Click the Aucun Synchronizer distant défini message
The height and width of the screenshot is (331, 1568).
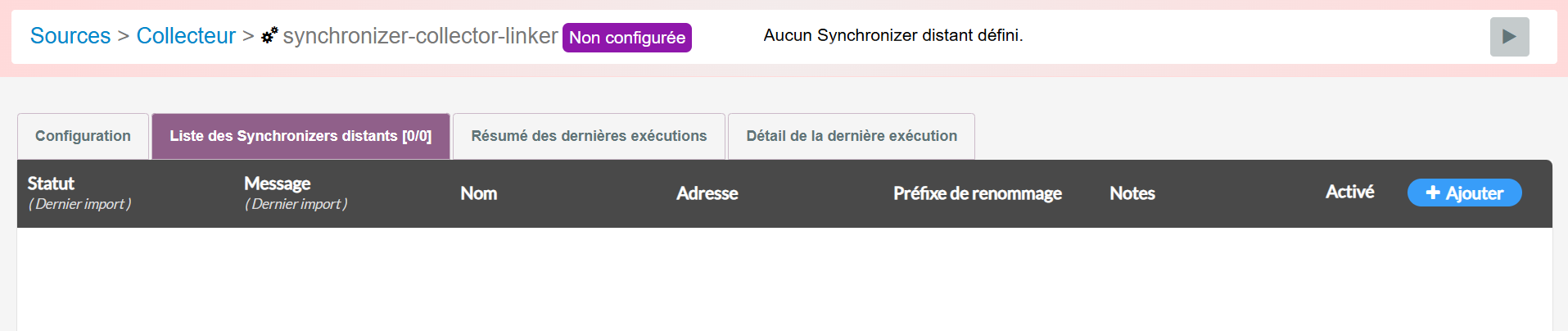pos(892,35)
